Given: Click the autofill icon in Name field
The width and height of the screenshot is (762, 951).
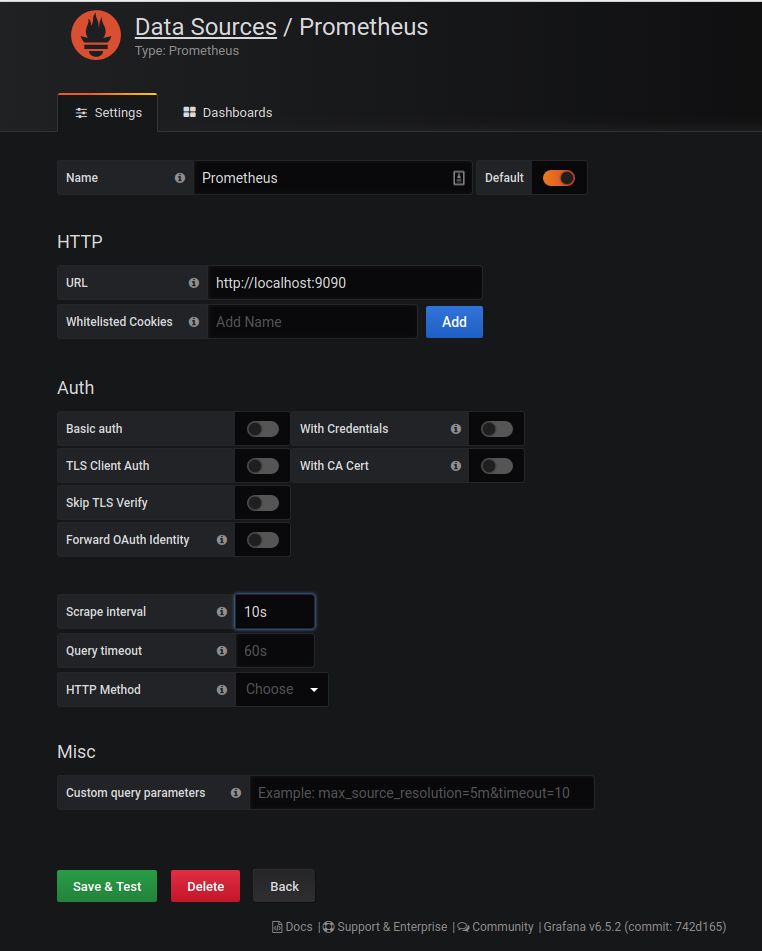Looking at the screenshot, I should click(459, 178).
